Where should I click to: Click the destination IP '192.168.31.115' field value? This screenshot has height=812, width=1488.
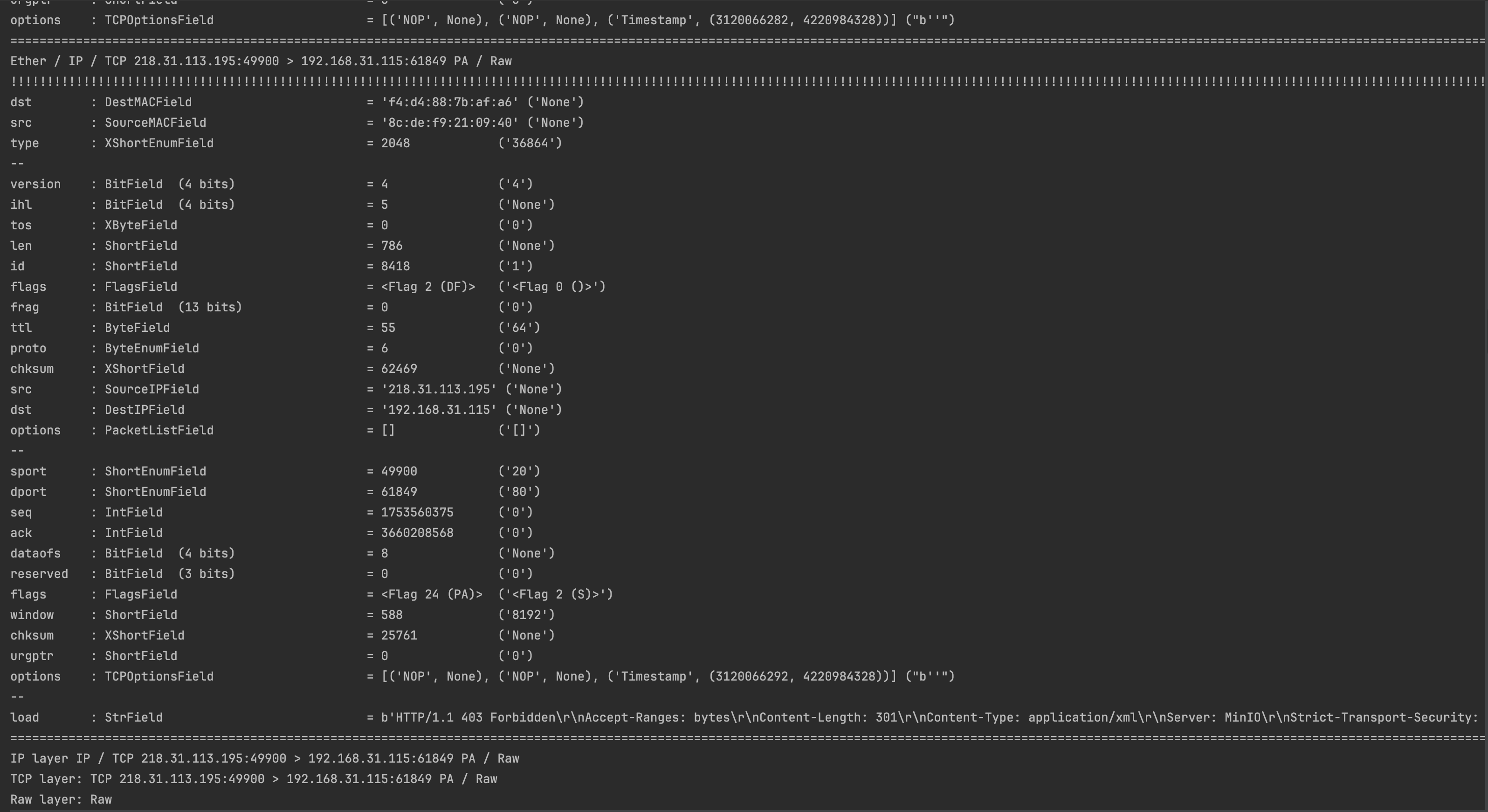(438, 410)
